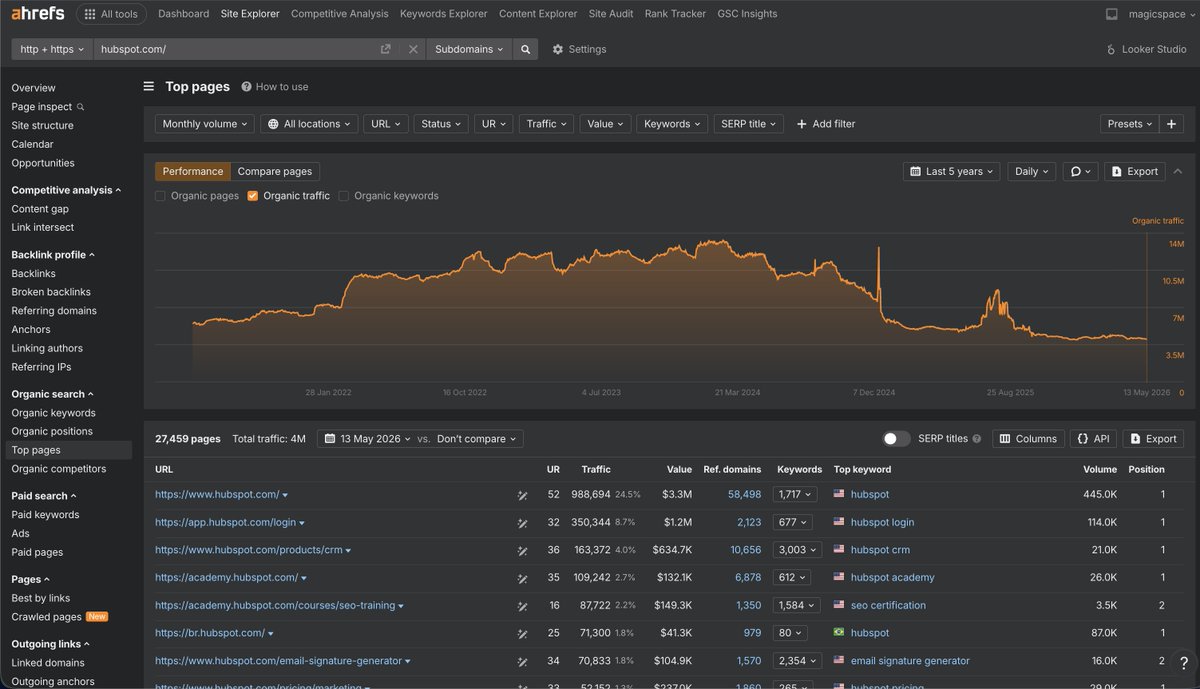Expand keywords dropdown 1,717 in first row

(x=795, y=494)
